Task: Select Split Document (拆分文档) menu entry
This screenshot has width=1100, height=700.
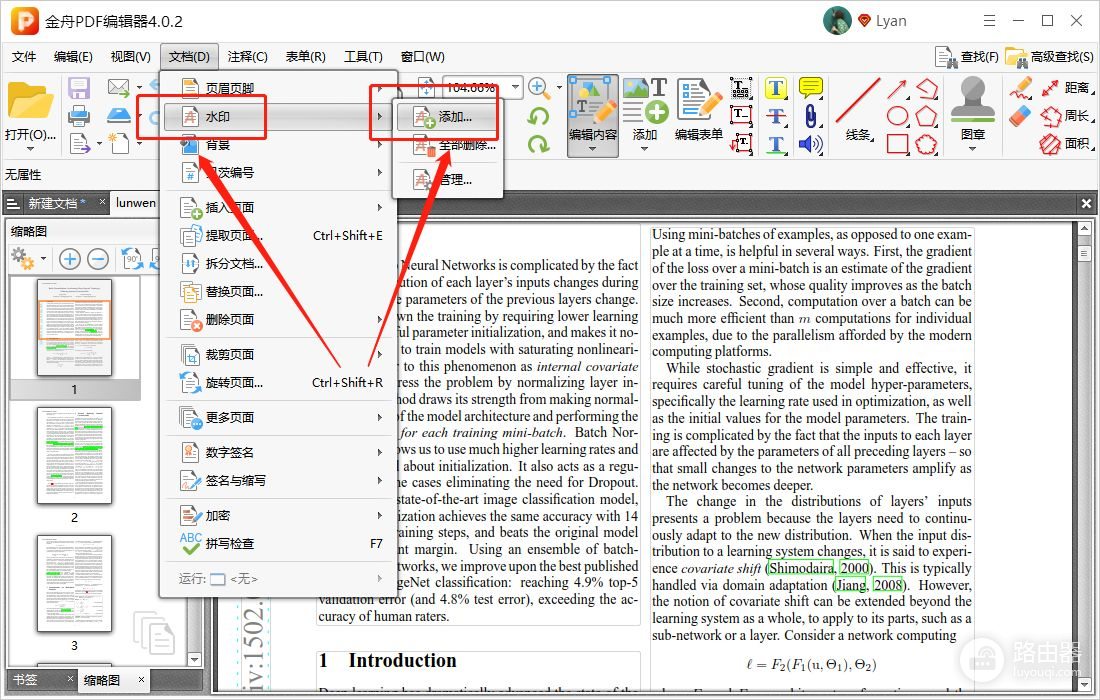Action: click(x=232, y=264)
